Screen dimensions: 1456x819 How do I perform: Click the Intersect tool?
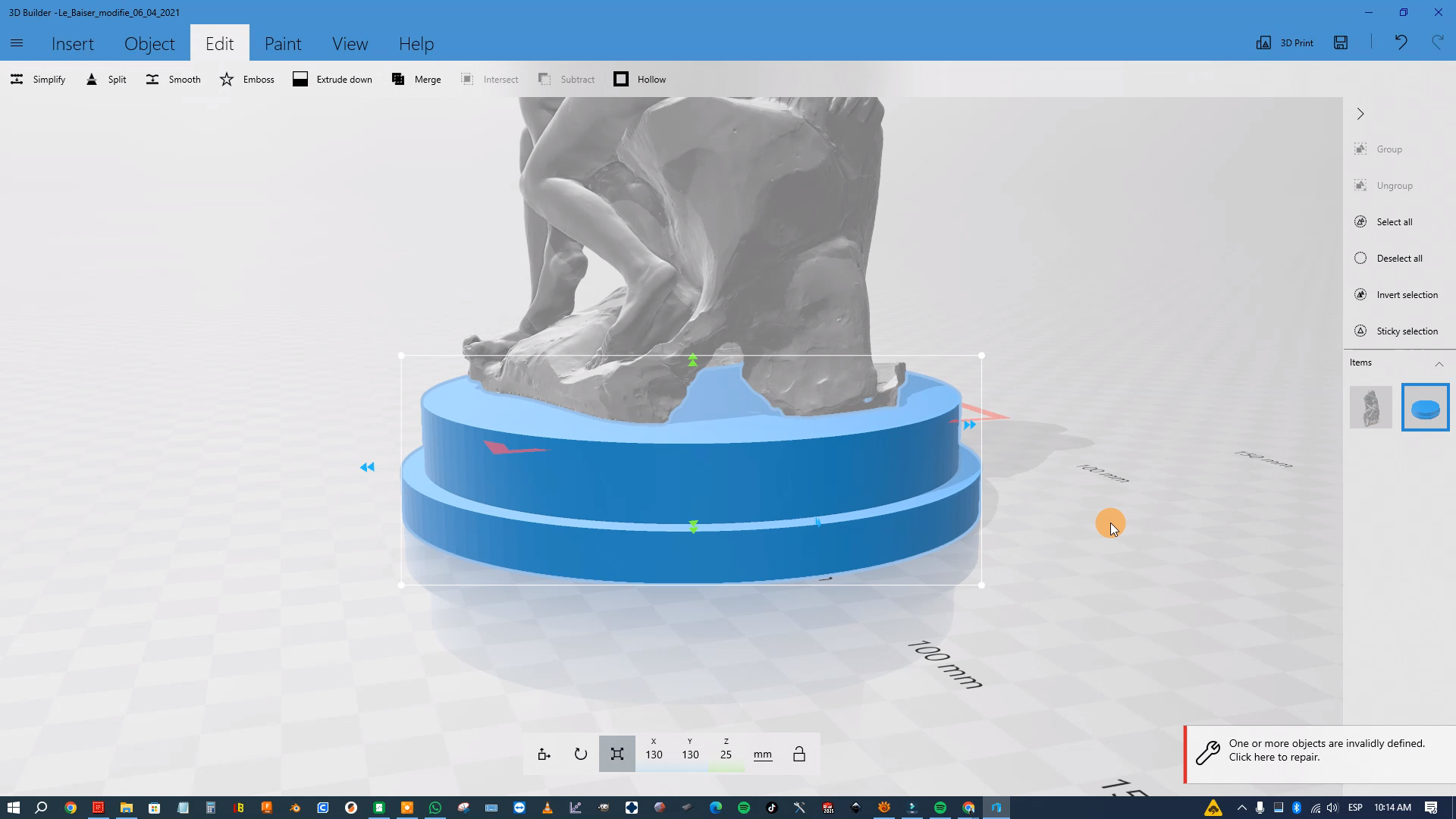489,79
